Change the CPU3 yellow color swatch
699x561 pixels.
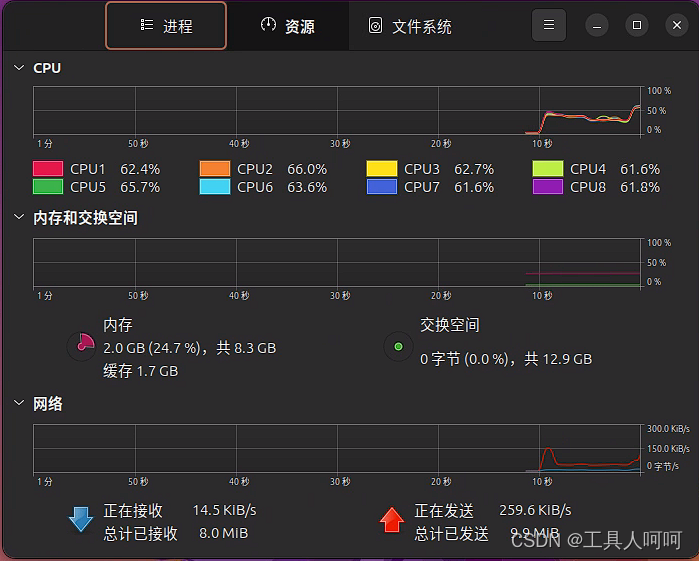pyautogui.click(x=382, y=169)
